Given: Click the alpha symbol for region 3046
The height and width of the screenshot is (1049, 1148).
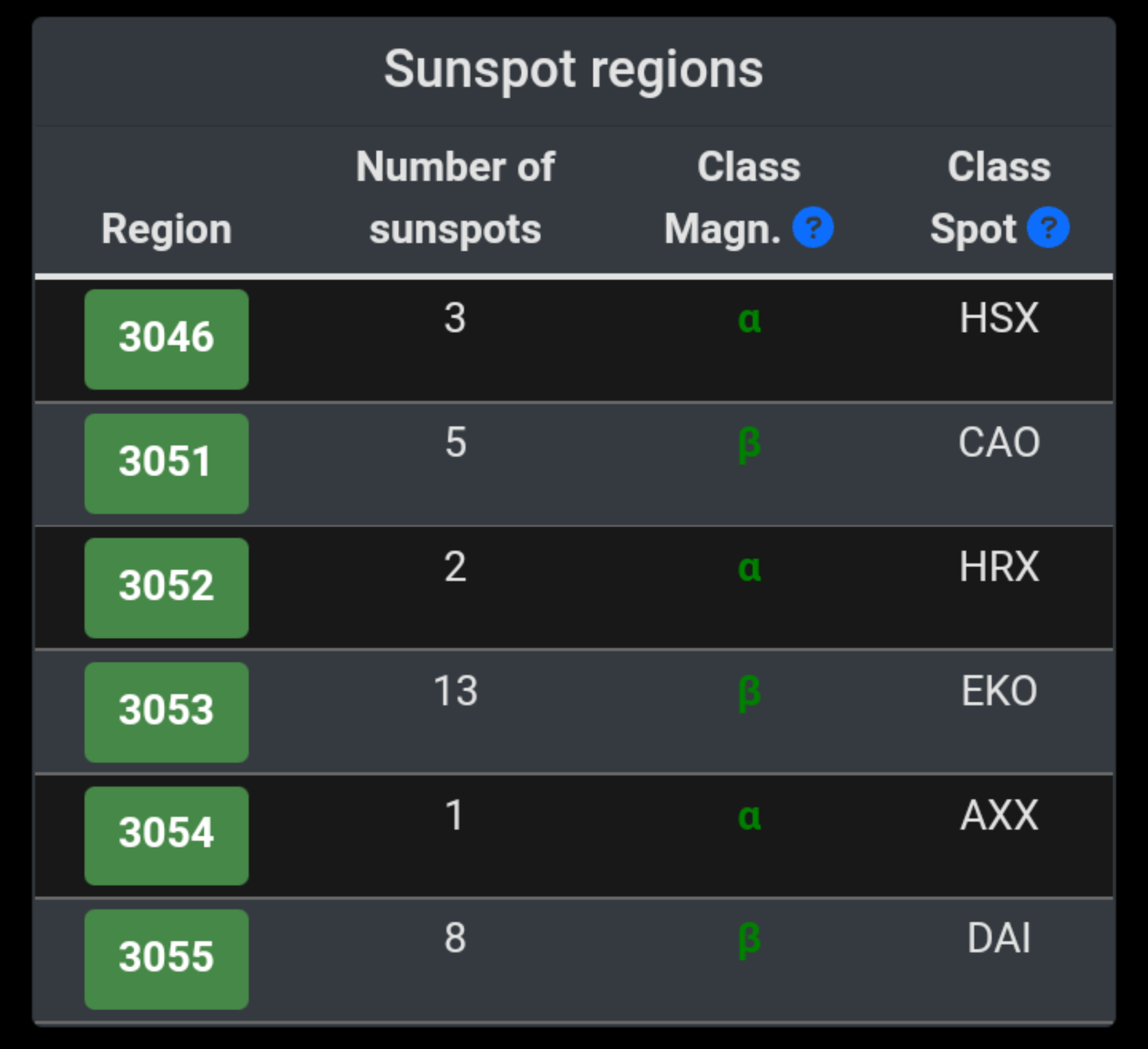Looking at the screenshot, I should 749,319.
